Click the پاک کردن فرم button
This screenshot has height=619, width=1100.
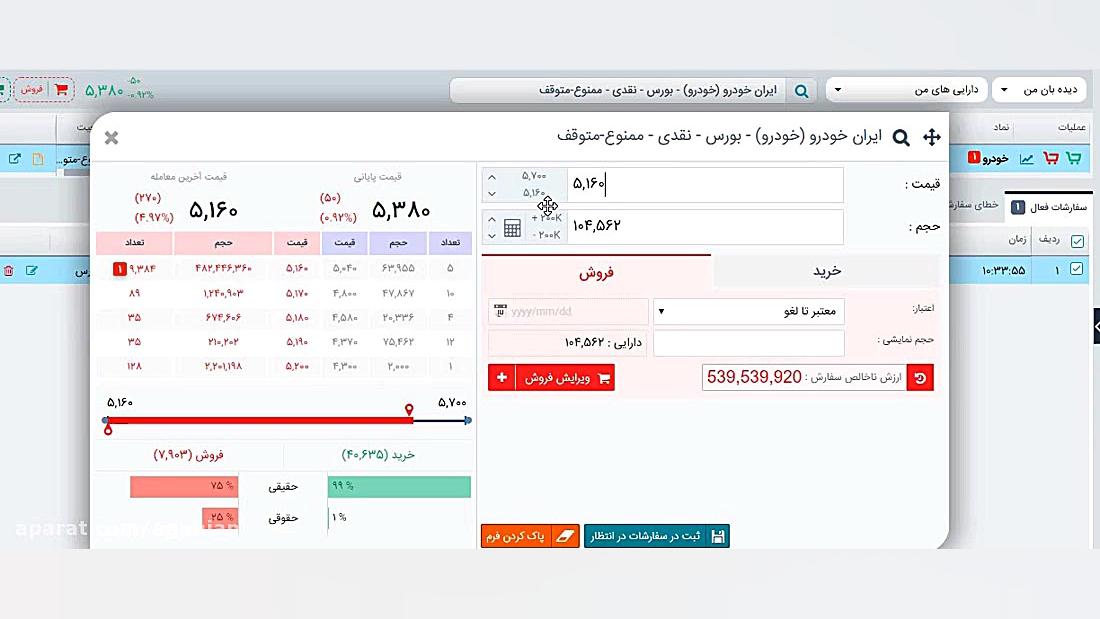[x=530, y=536]
